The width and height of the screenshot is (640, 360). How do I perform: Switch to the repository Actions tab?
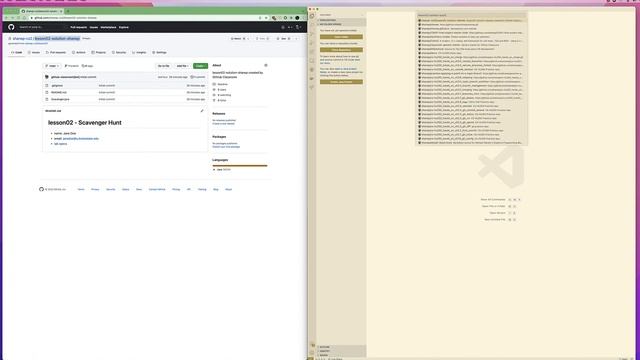(79, 53)
